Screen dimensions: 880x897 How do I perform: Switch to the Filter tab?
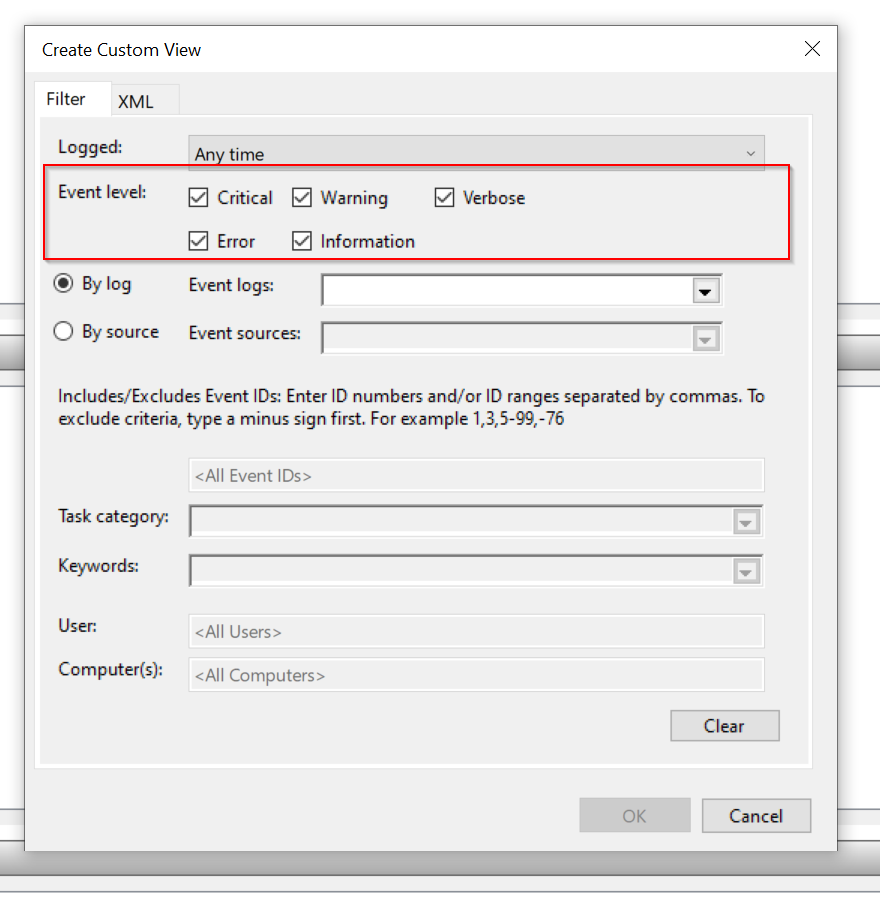73,99
